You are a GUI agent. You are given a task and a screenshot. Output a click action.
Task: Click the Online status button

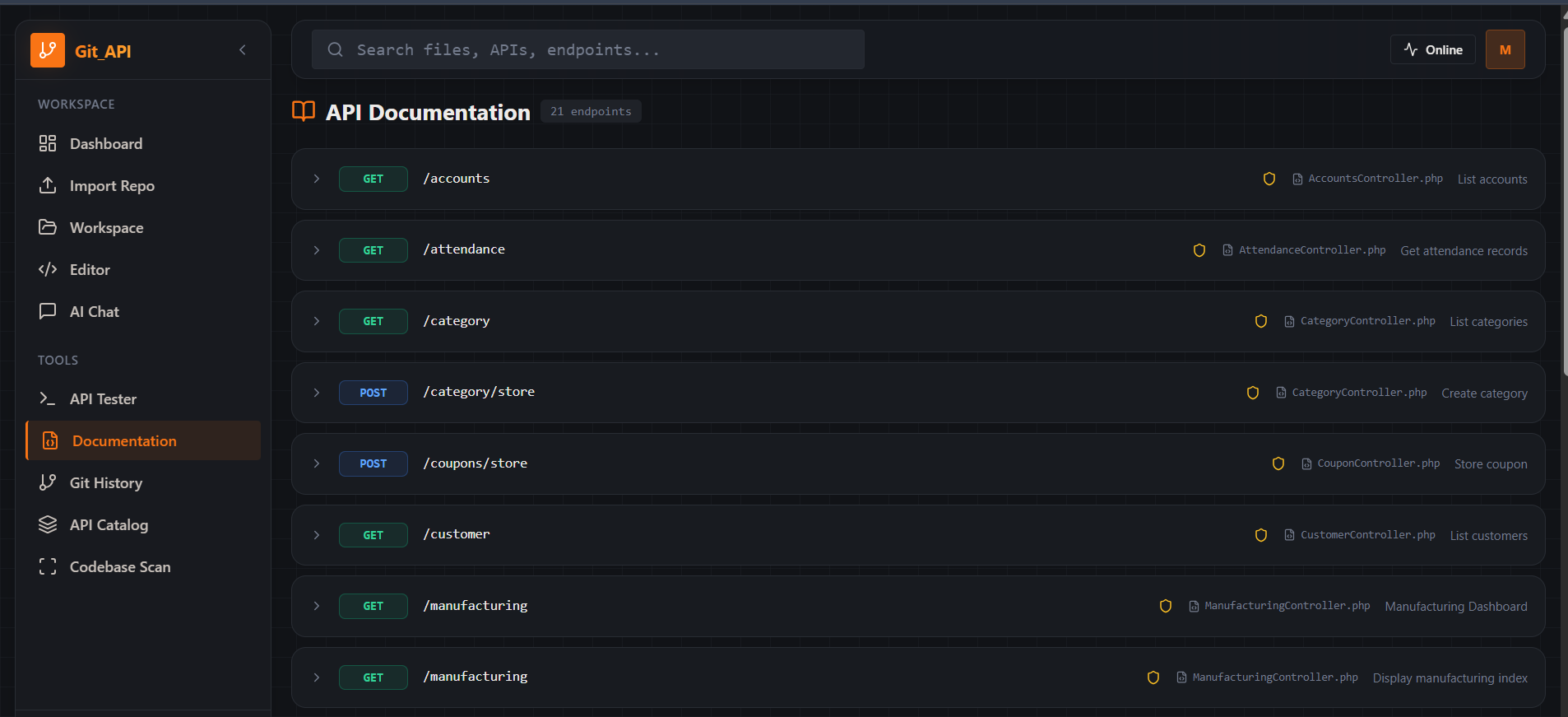(x=1432, y=49)
